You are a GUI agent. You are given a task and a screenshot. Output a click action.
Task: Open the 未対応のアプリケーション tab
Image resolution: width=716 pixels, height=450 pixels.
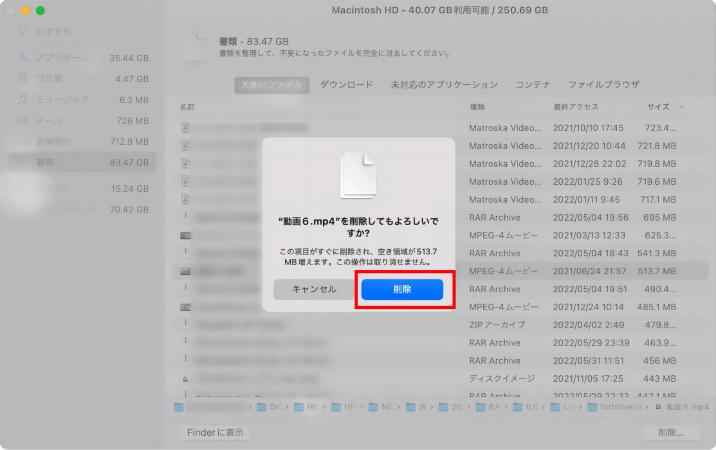(x=444, y=85)
